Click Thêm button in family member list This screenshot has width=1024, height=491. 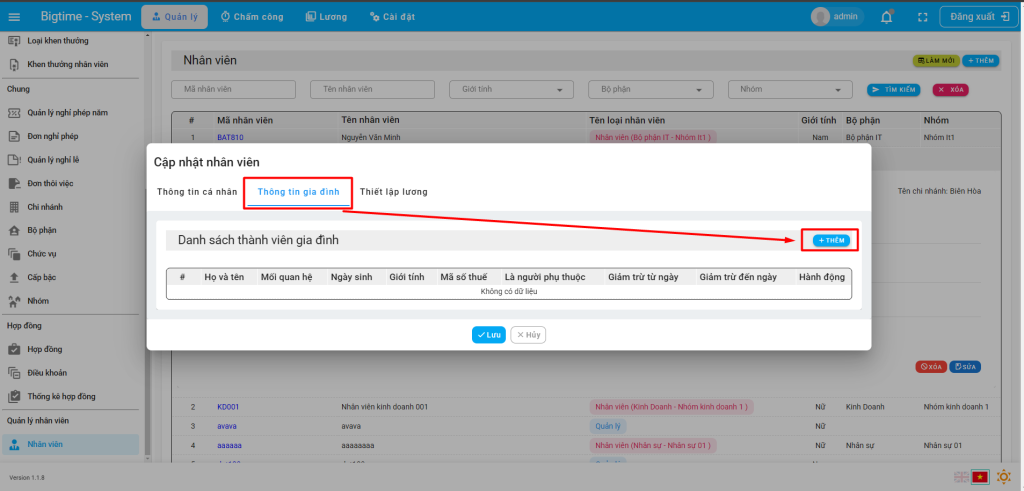(x=830, y=241)
